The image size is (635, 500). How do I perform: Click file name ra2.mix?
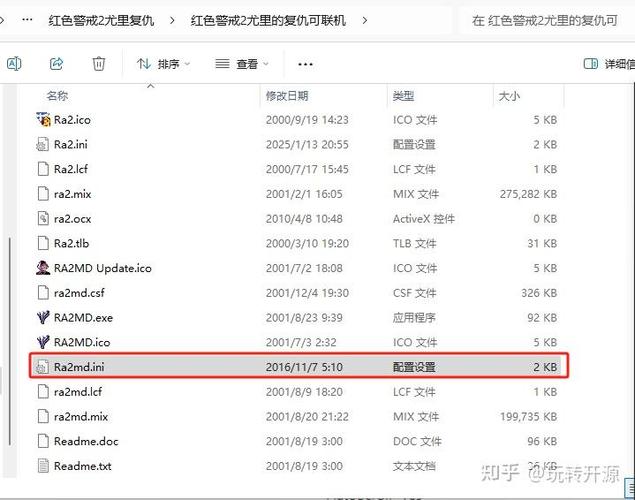[x=72, y=194]
